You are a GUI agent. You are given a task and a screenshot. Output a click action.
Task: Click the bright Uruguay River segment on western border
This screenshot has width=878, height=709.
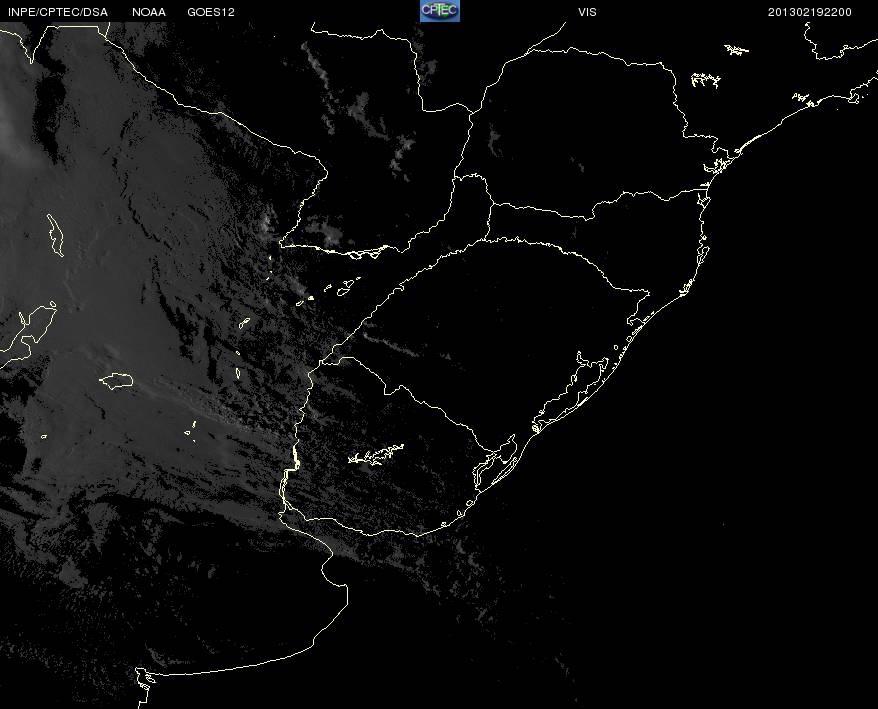[296, 456]
